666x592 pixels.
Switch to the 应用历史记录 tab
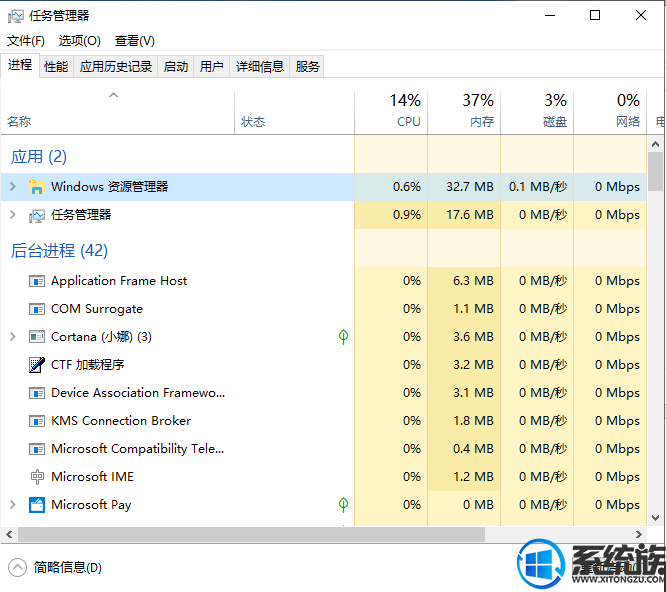pos(116,67)
